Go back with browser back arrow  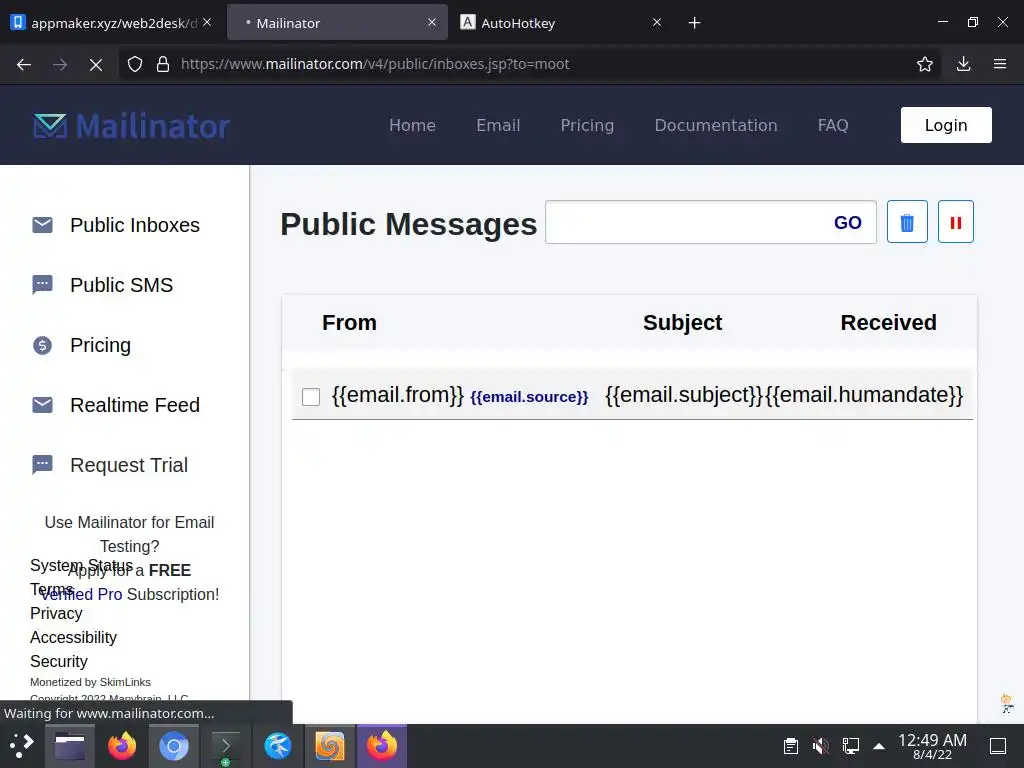(24, 64)
